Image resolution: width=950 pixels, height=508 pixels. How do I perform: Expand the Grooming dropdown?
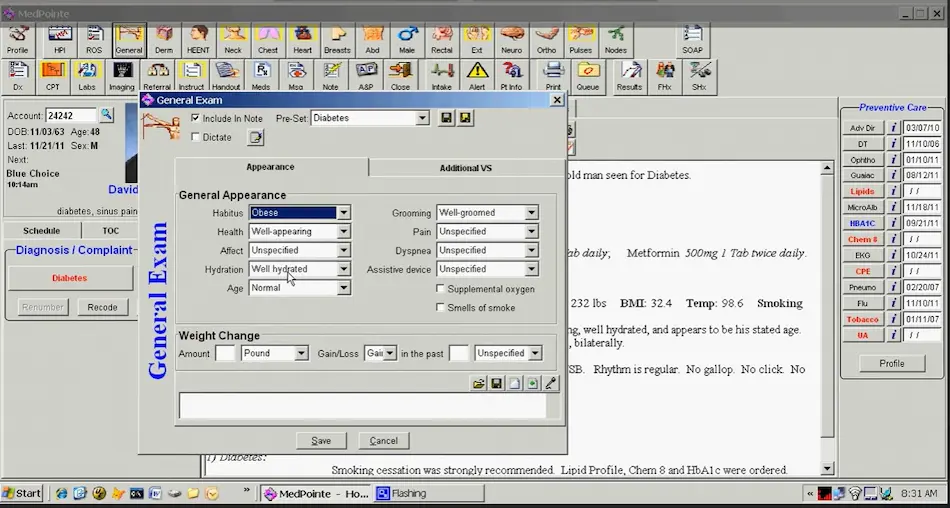click(531, 213)
